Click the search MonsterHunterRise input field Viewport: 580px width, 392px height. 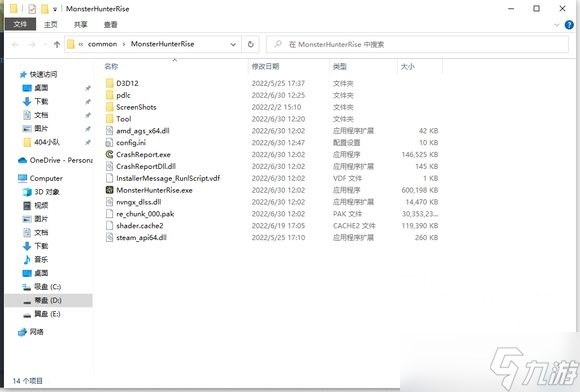[x=417, y=44]
